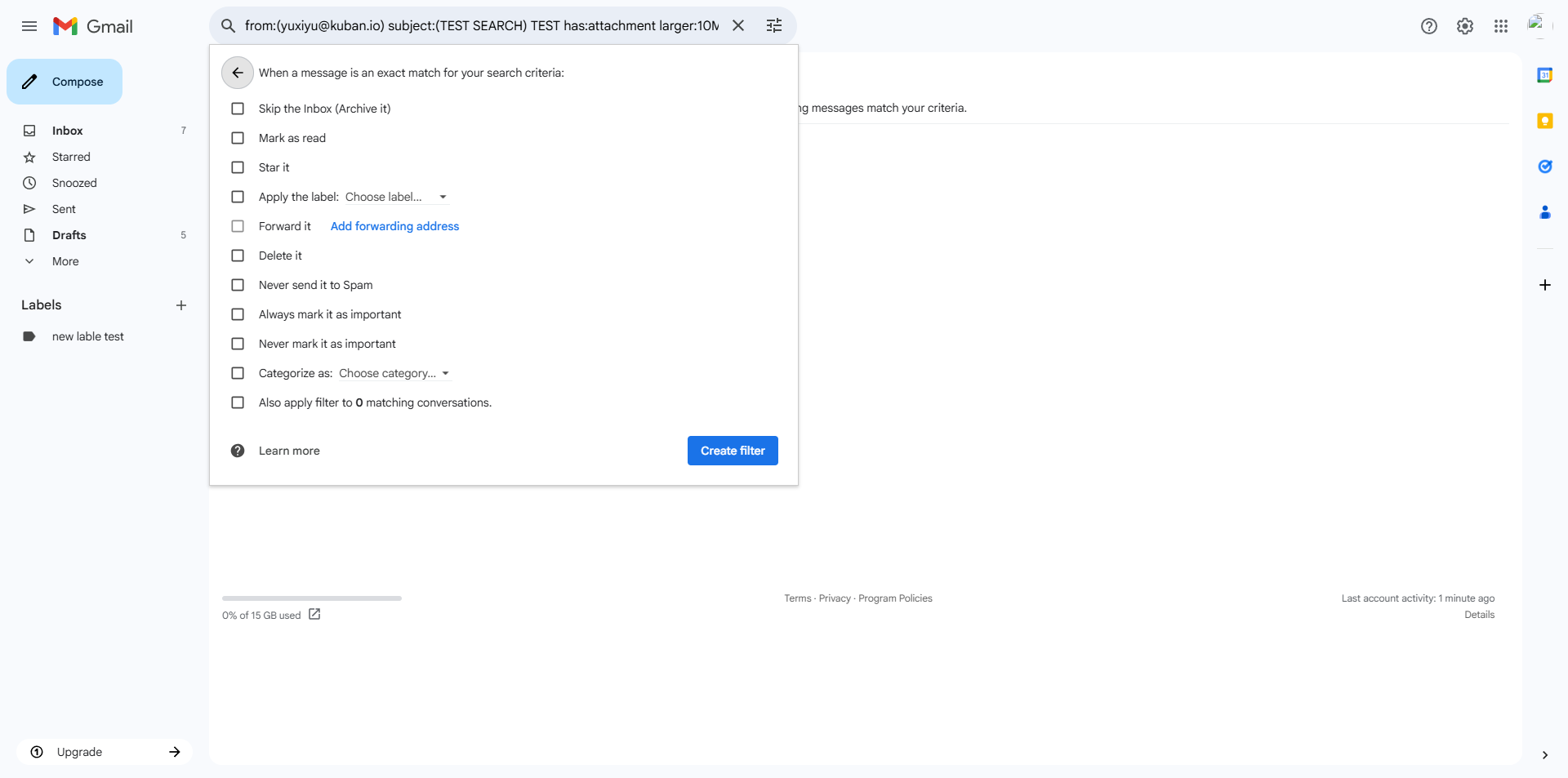Hide the side panel chevron
The width and height of the screenshot is (1568, 778).
click(x=1545, y=755)
